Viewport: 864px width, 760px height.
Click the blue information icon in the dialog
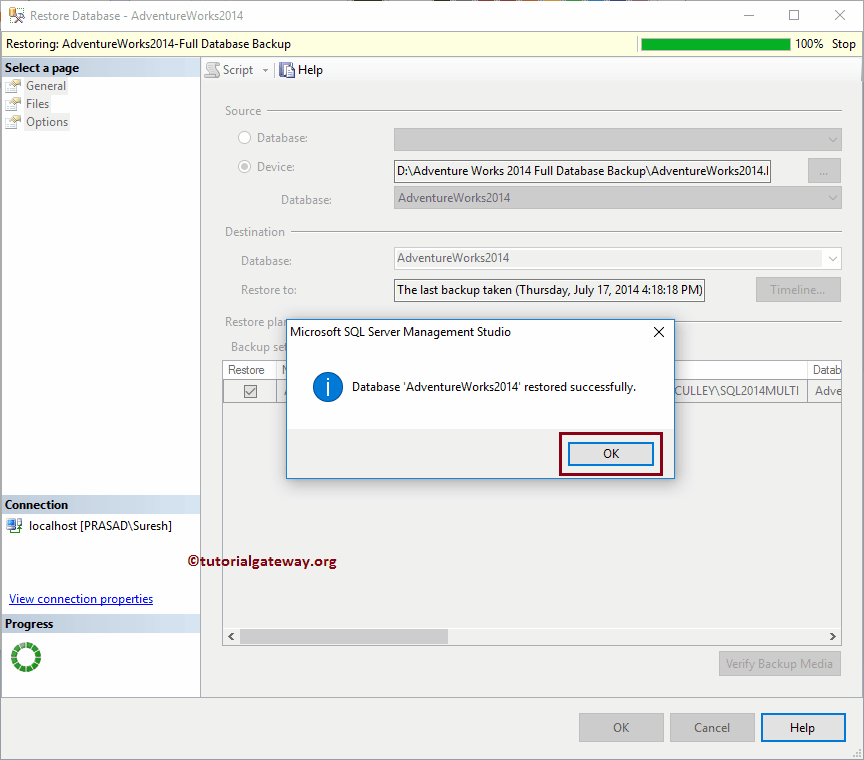[328, 387]
